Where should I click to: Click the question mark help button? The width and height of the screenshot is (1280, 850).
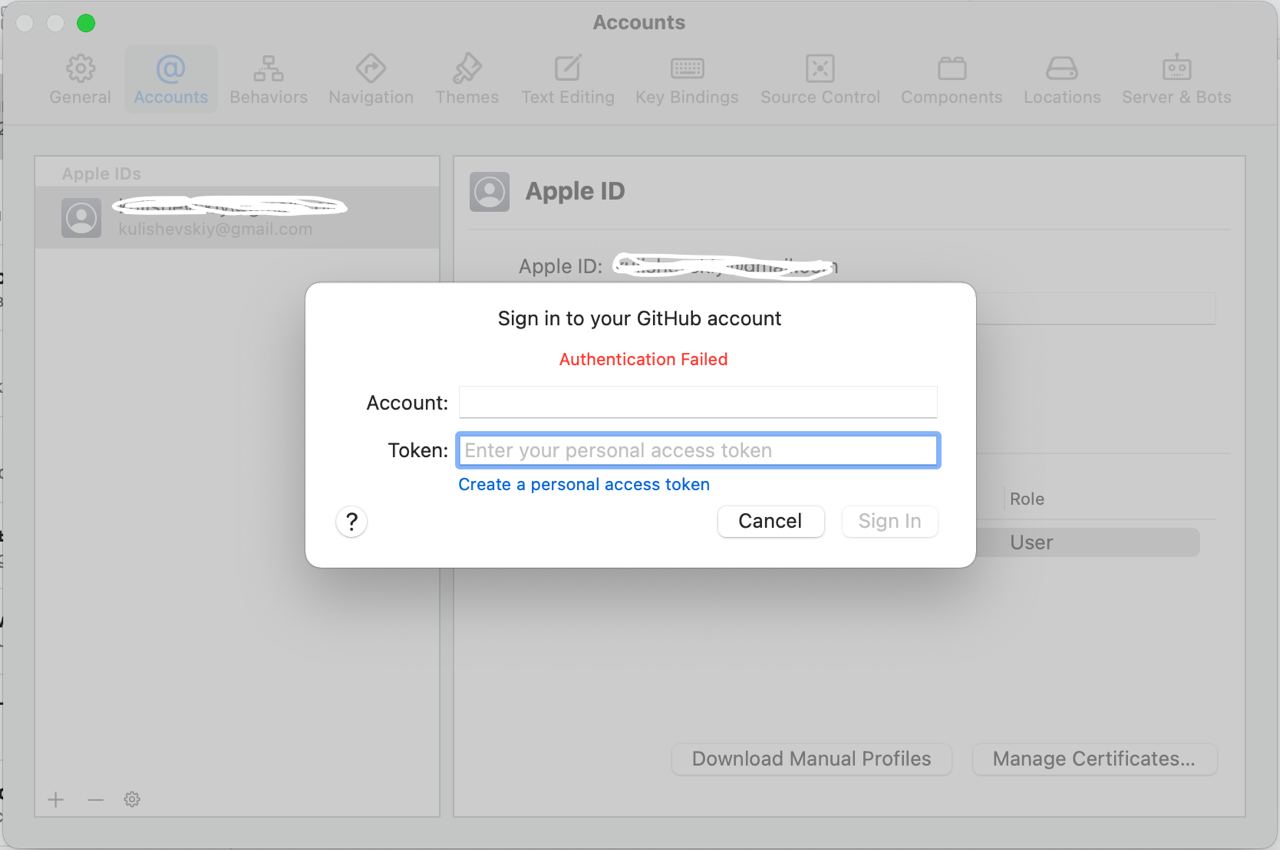click(351, 521)
